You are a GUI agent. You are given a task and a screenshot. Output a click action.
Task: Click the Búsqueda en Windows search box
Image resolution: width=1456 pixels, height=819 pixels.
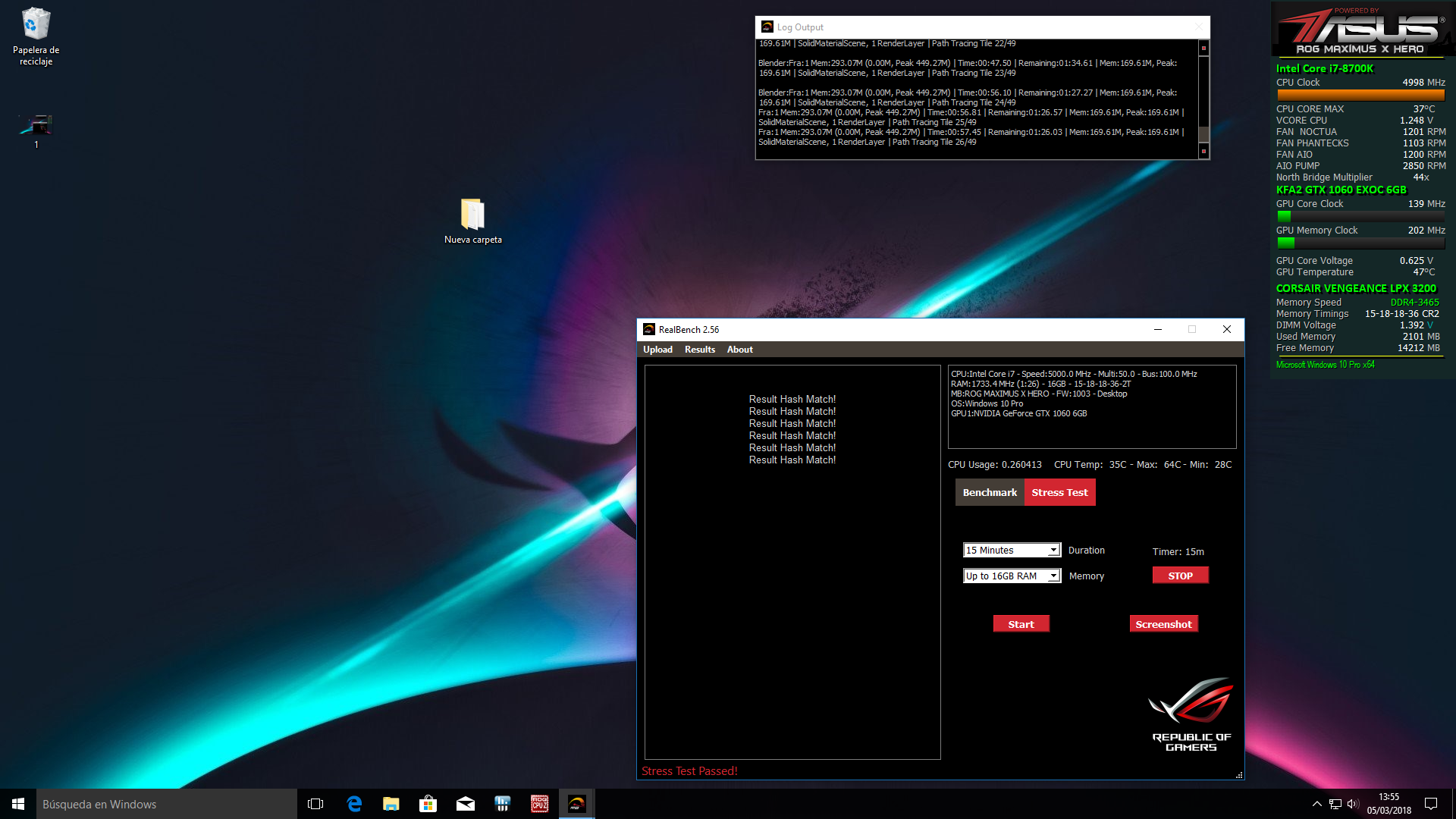pos(167,804)
